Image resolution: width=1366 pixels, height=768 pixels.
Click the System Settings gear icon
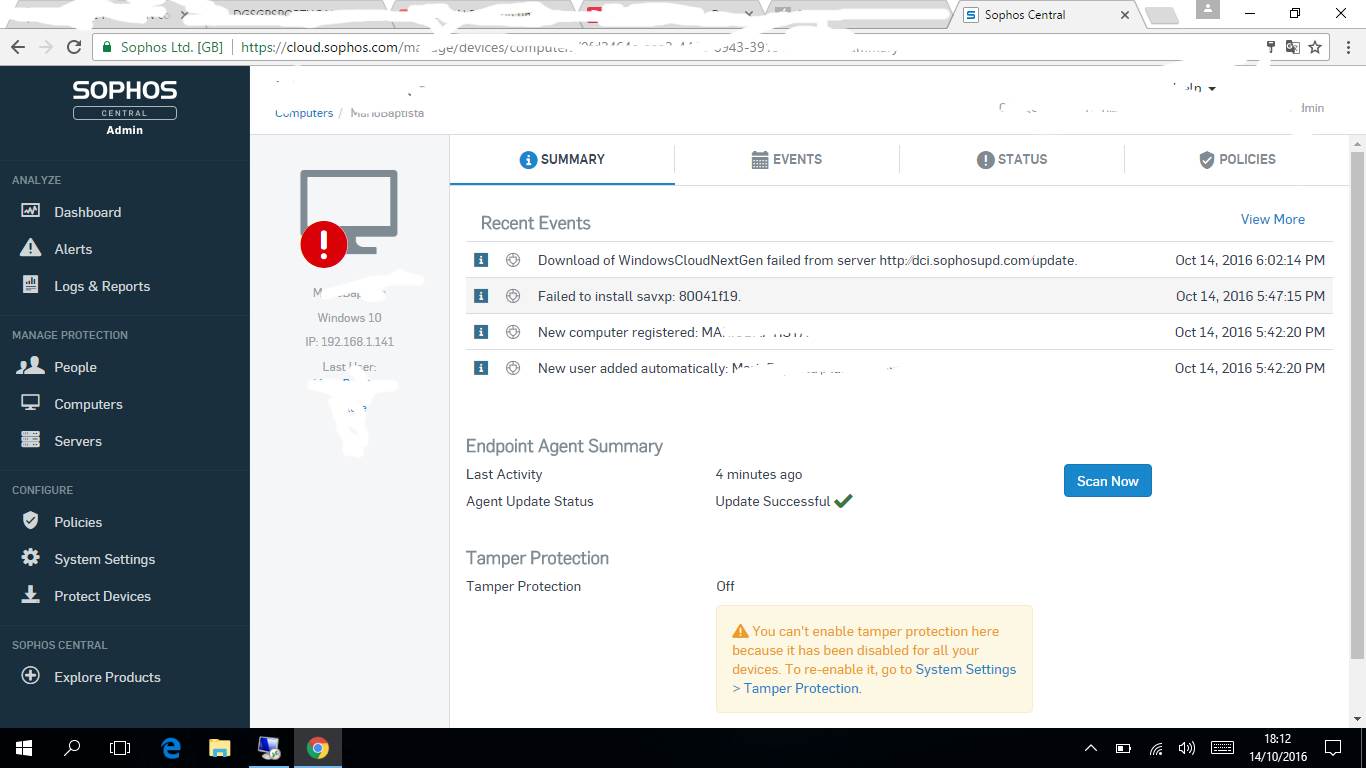coord(31,558)
